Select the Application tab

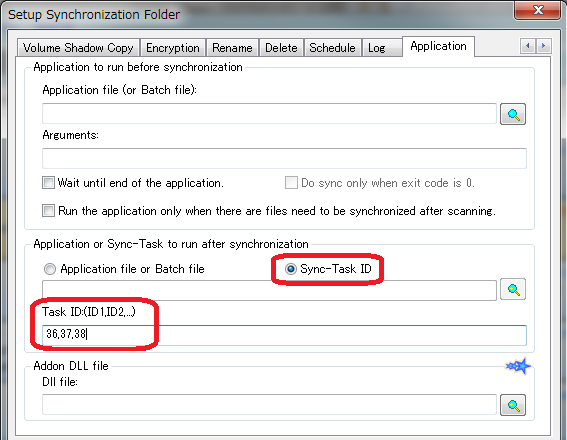point(438,46)
